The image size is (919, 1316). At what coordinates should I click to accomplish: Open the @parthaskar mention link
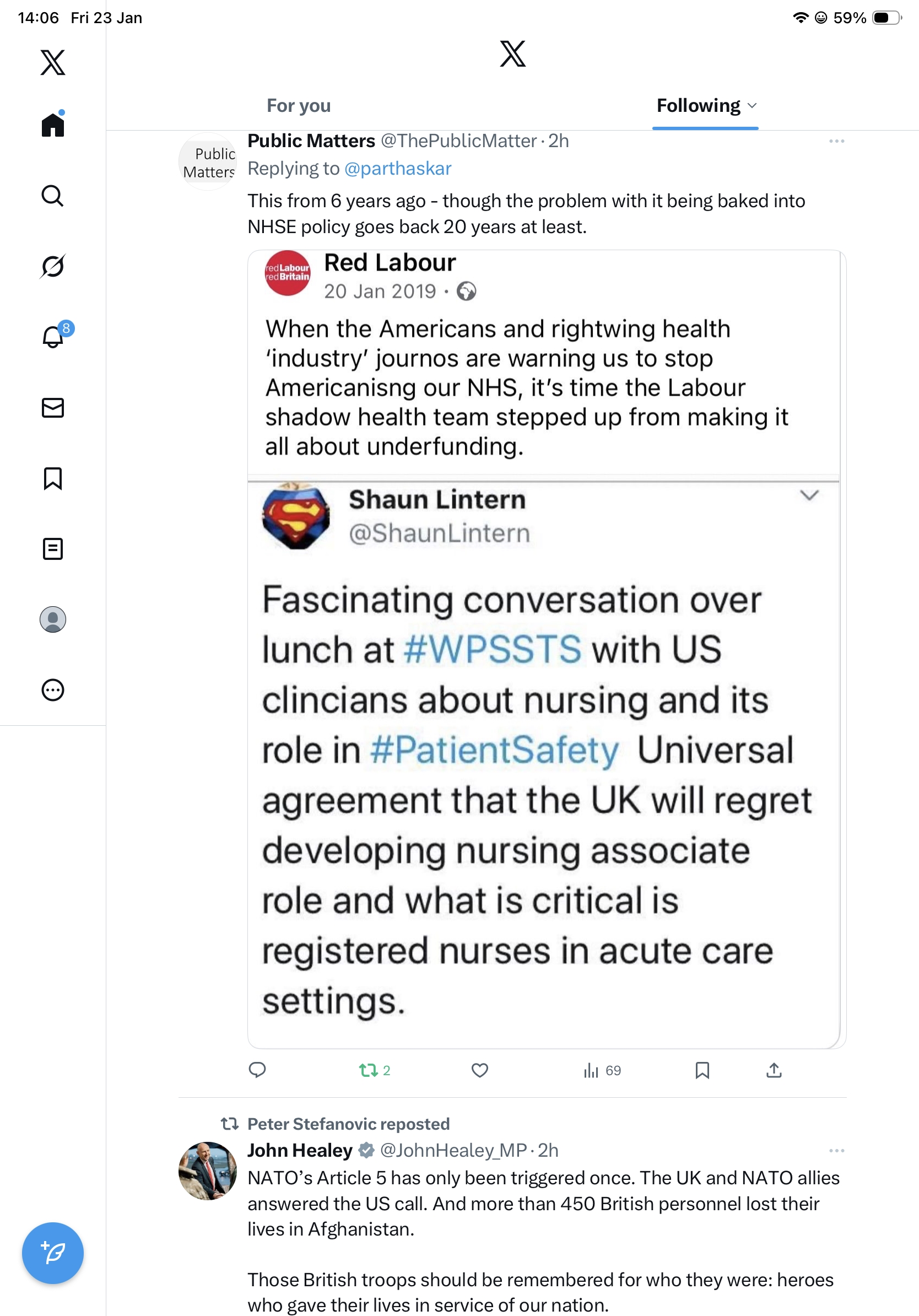coord(398,169)
